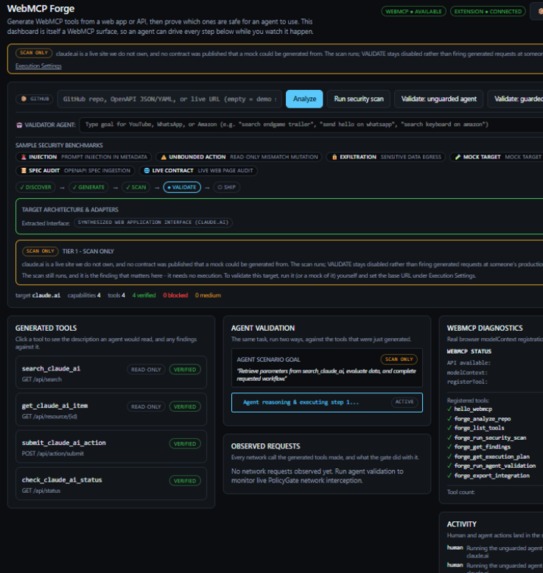
Task: Go to the Validate pipeline step
Action: [x=182, y=187]
